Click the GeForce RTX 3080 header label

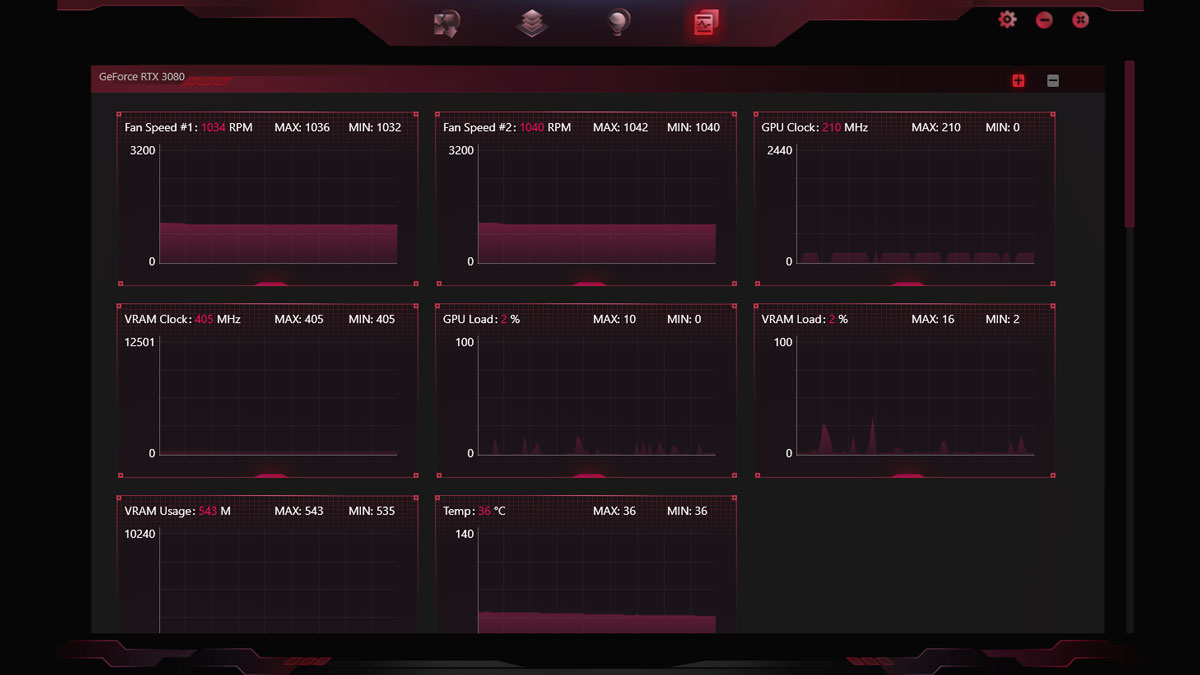pos(142,77)
